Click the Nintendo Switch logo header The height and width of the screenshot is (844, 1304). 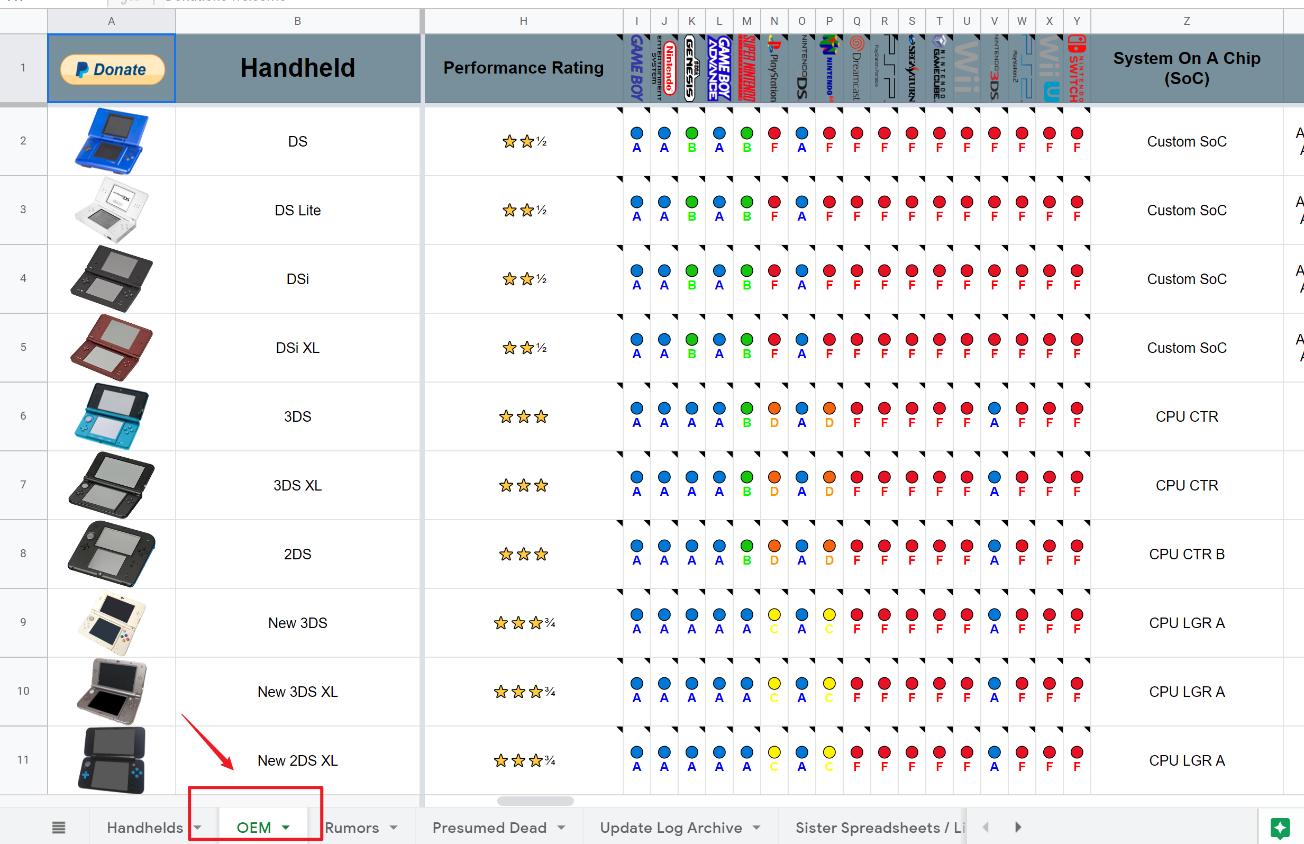[x=1076, y=68]
